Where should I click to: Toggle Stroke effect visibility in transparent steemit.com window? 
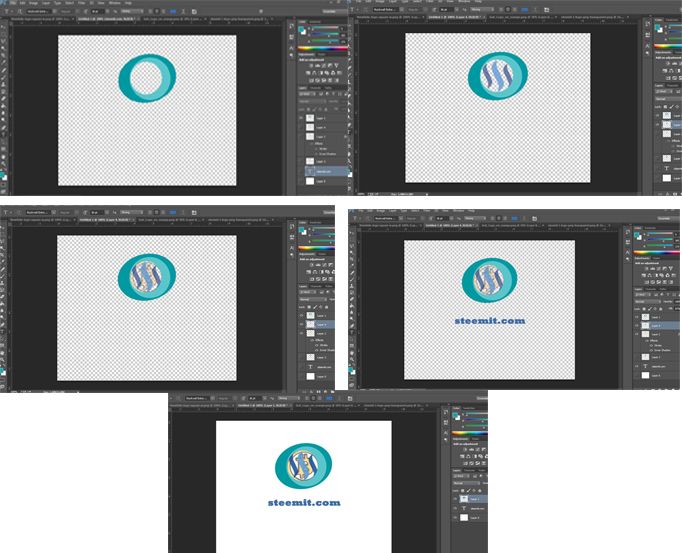coord(652,345)
